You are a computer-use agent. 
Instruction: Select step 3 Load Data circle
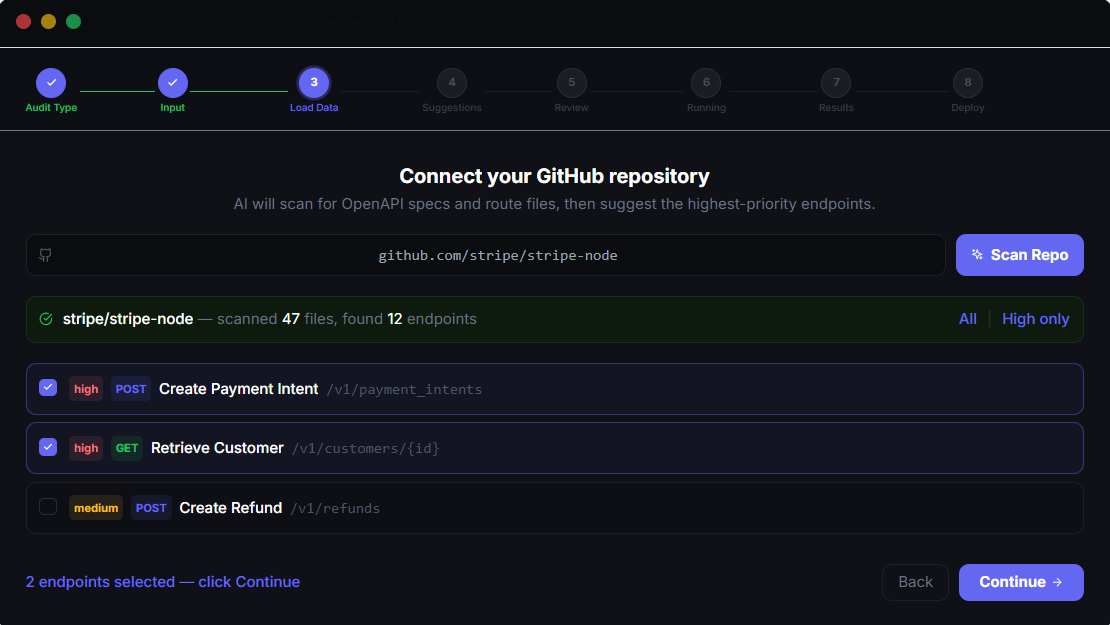pos(314,83)
